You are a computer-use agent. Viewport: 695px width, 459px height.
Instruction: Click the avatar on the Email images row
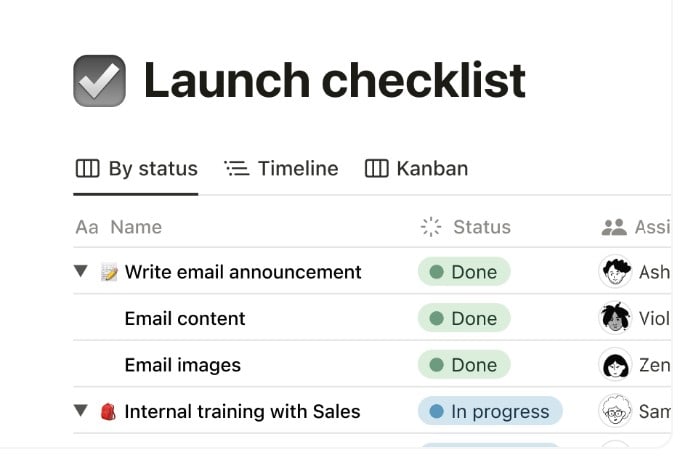tap(614, 365)
